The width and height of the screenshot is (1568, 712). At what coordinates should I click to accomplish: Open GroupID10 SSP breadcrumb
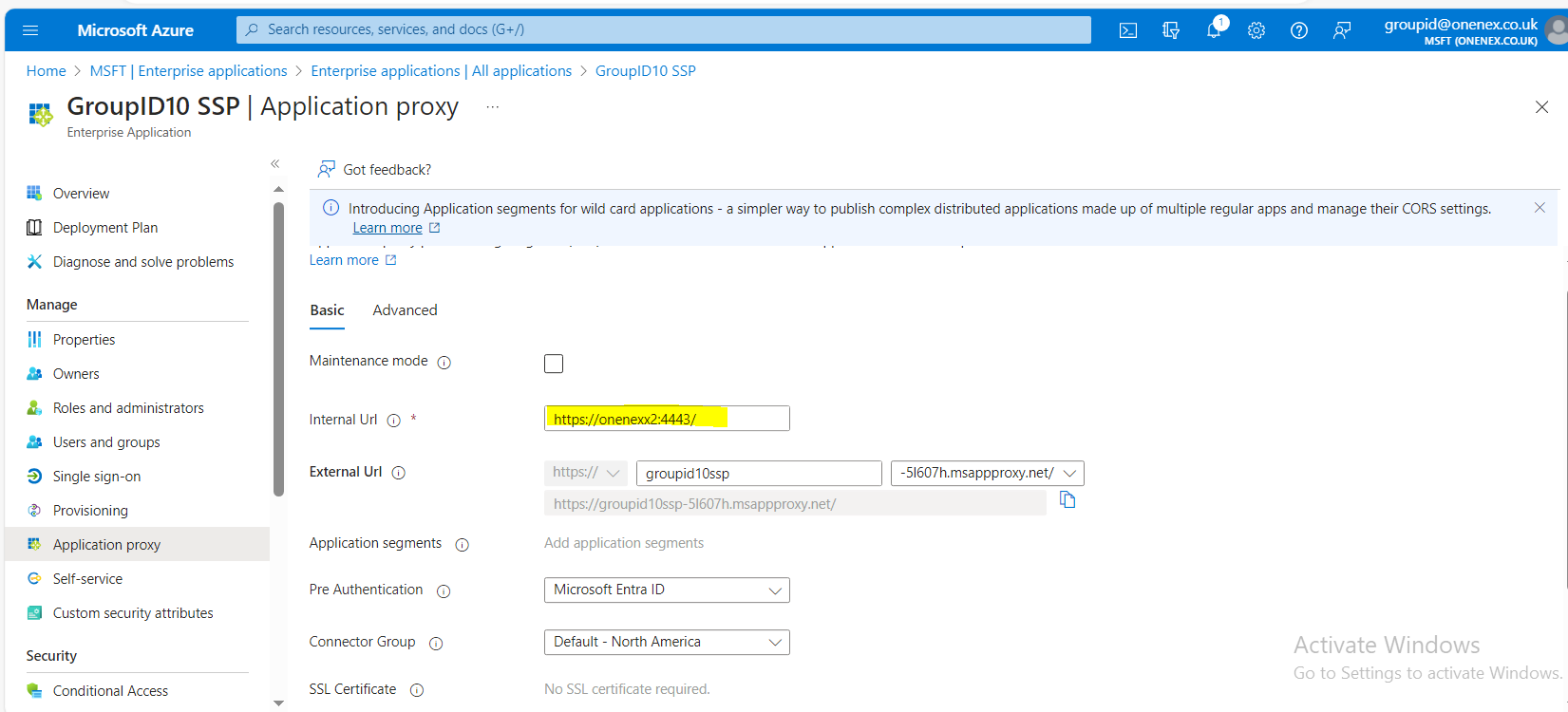pyautogui.click(x=646, y=71)
